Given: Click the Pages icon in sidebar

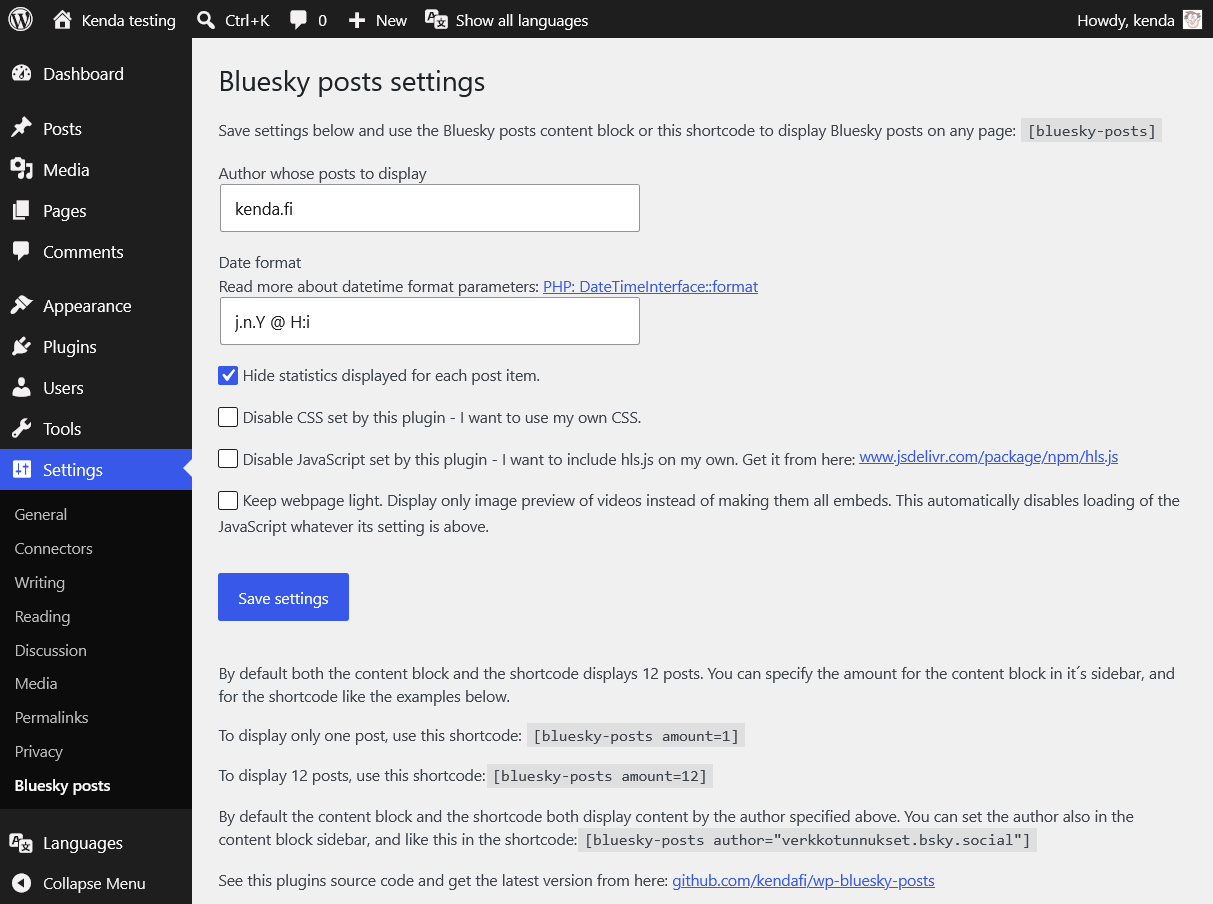Looking at the screenshot, I should tap(21, 210).
